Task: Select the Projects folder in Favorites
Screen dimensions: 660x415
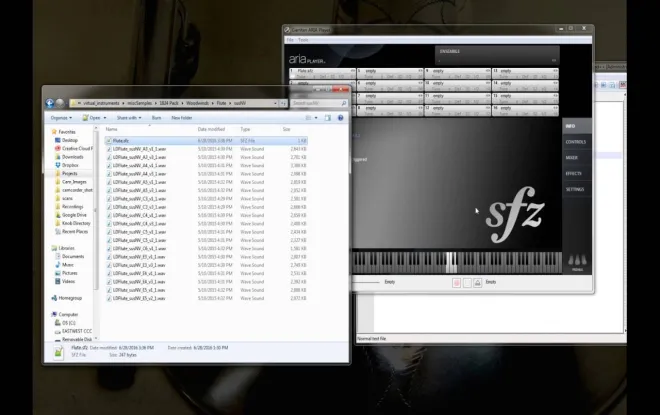Action: [x=69, y=173]
